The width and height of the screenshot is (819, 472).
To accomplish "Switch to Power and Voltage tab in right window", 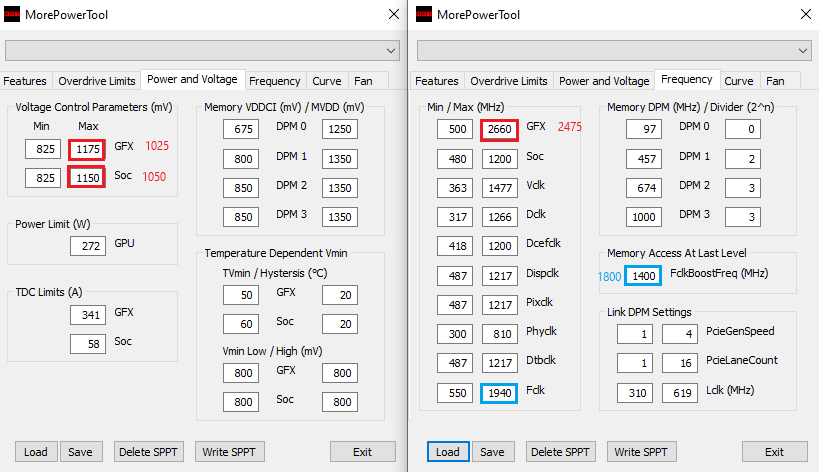I will 604,81.
